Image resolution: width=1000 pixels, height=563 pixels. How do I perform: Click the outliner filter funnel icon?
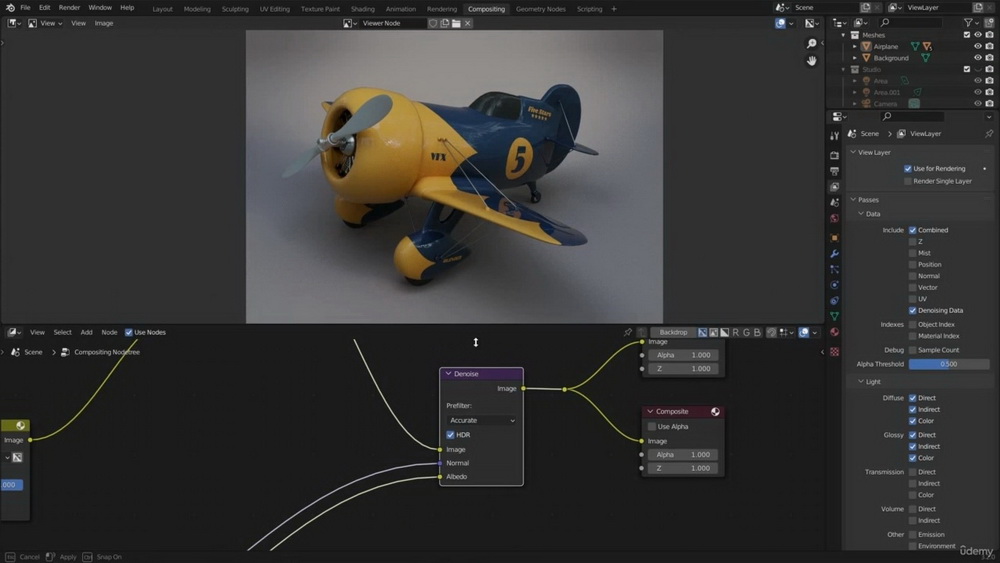(x=968, y=22)
